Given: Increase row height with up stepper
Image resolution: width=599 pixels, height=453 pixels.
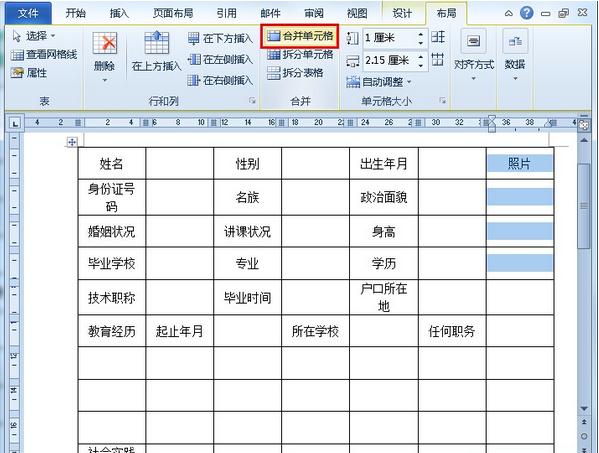Looking at the screenshot, I should click(421, 34).
